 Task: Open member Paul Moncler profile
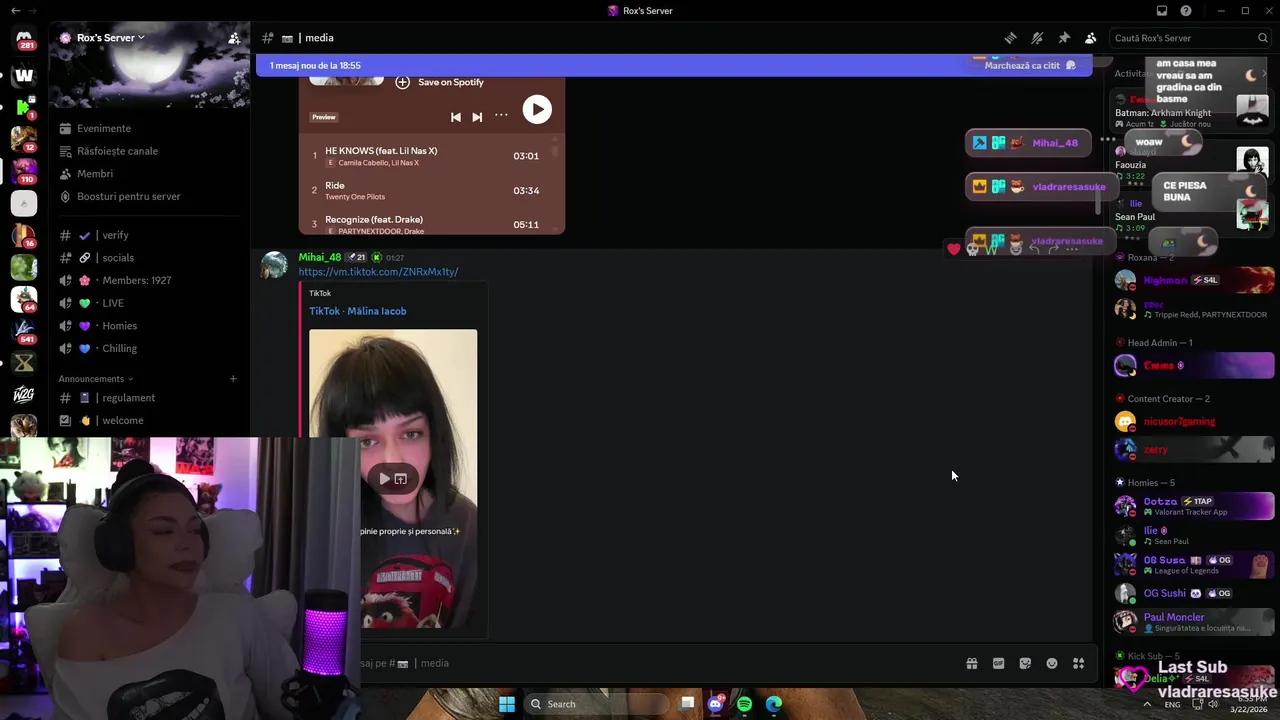[1194, 621]
